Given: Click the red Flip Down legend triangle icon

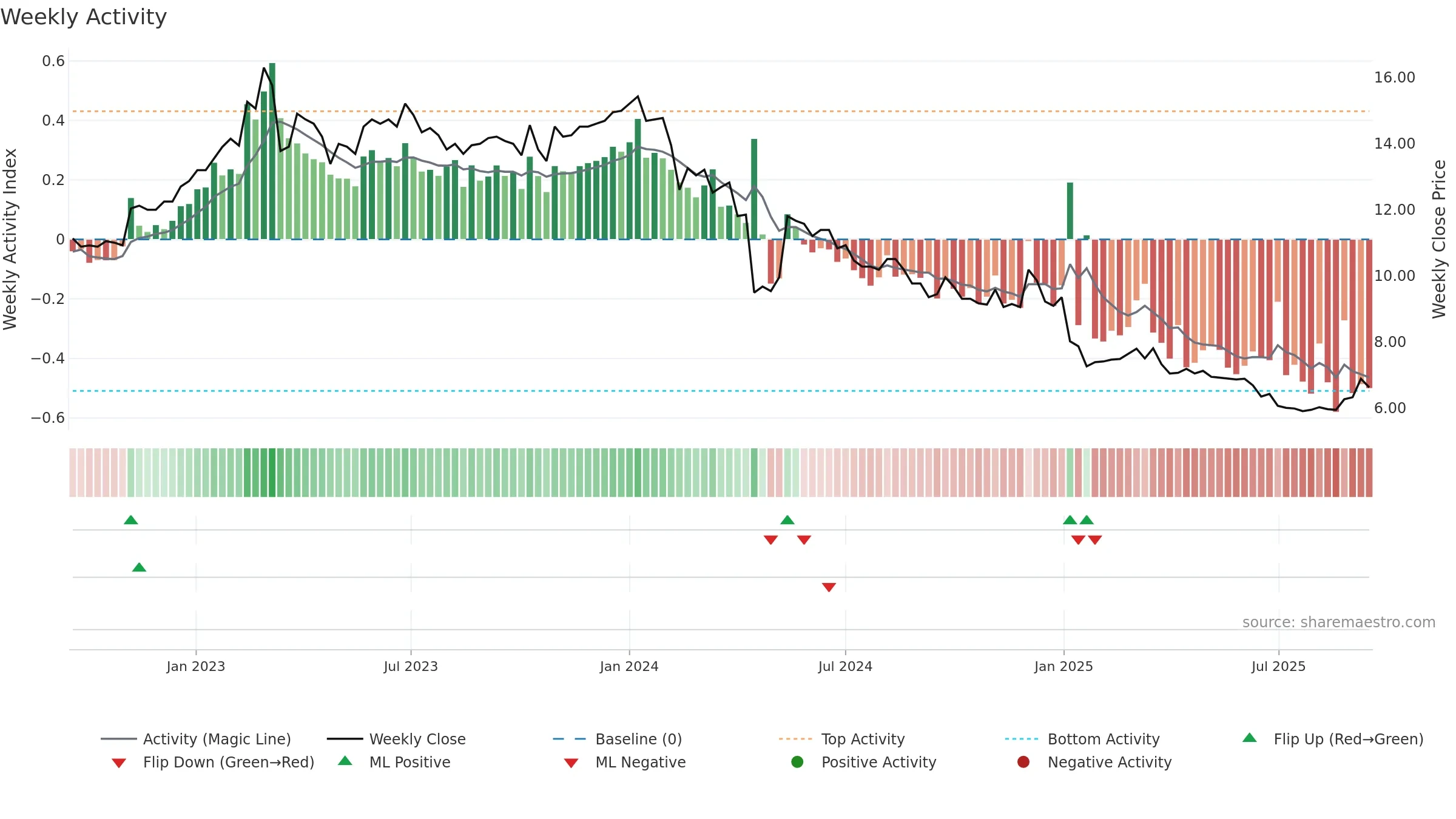Looking at the screenshot, I should (119, 763).
